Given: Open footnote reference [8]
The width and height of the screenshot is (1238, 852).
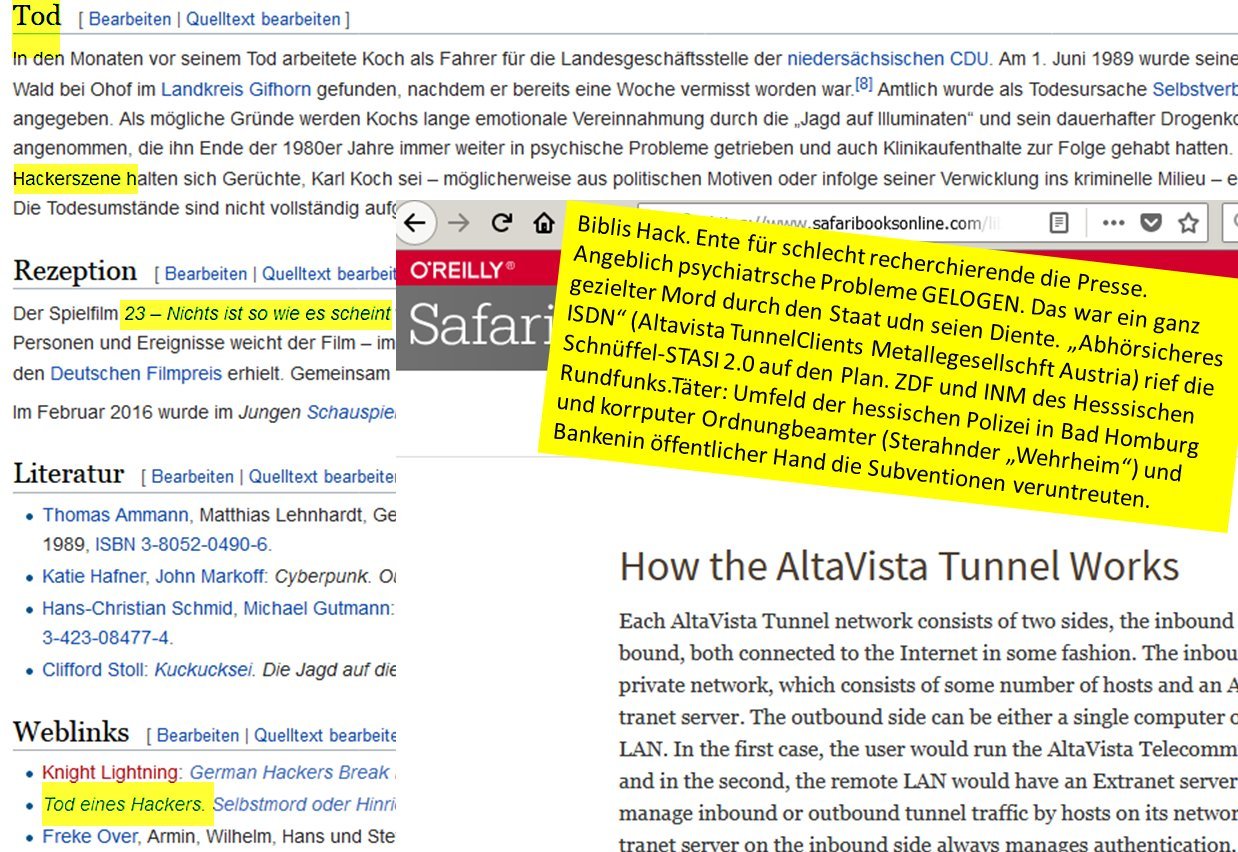Looking at the screenshot, I should coord(864,85).
